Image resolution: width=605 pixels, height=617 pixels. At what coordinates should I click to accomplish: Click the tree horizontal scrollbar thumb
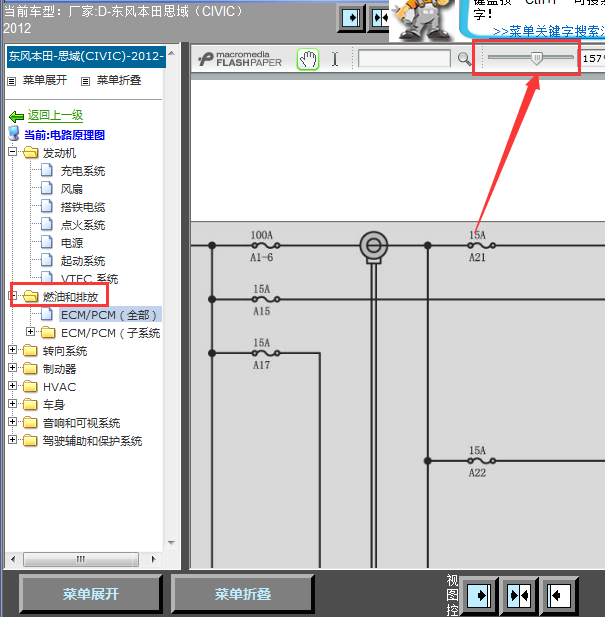(x=81, y=559)
